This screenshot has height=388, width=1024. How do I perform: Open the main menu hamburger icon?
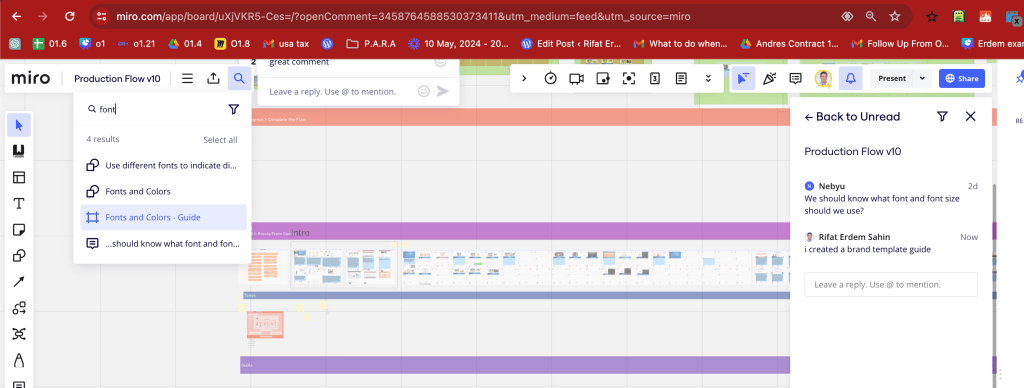point(187,78)
